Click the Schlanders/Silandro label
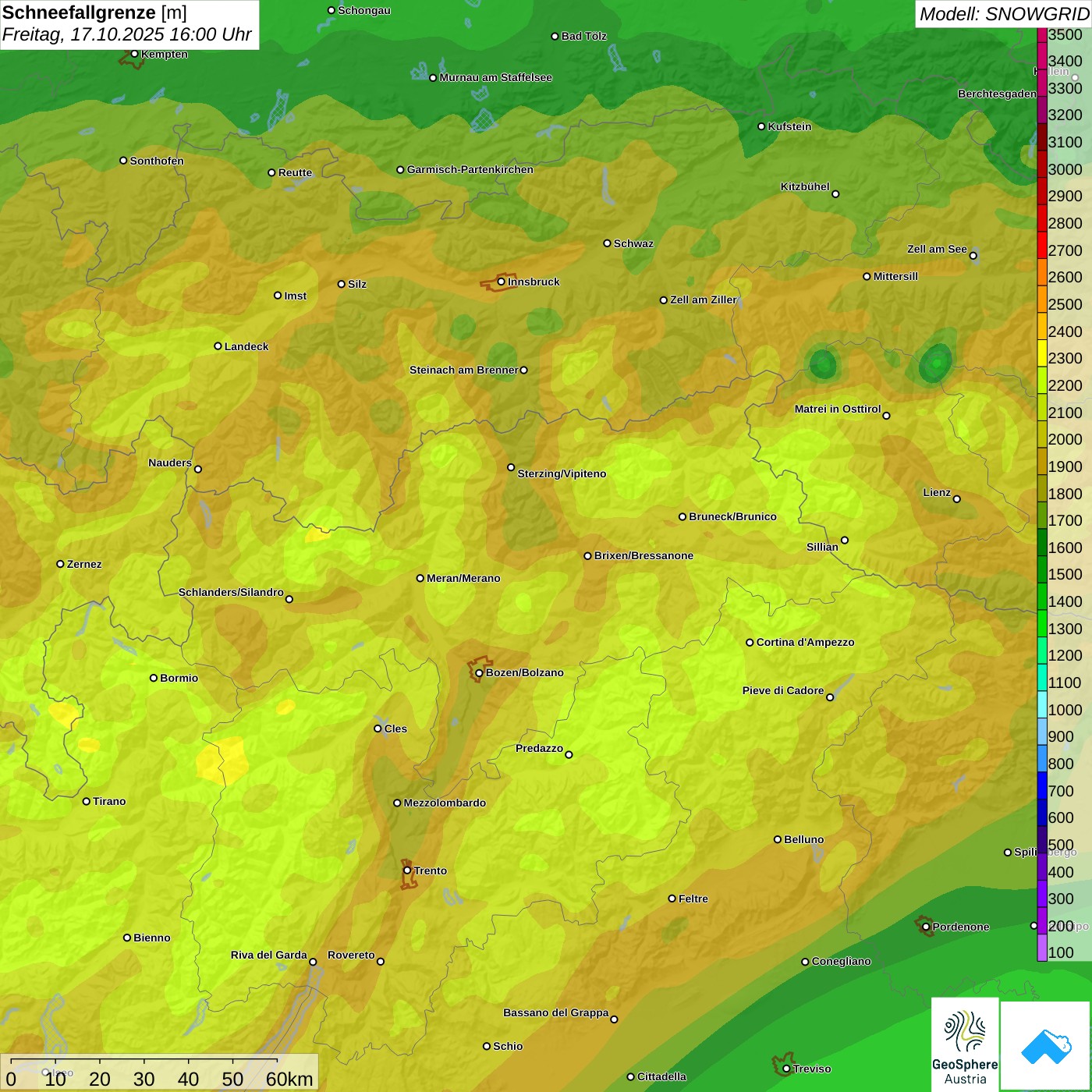The height and width of the screenshot is (1092, 1092). (231, 592)
